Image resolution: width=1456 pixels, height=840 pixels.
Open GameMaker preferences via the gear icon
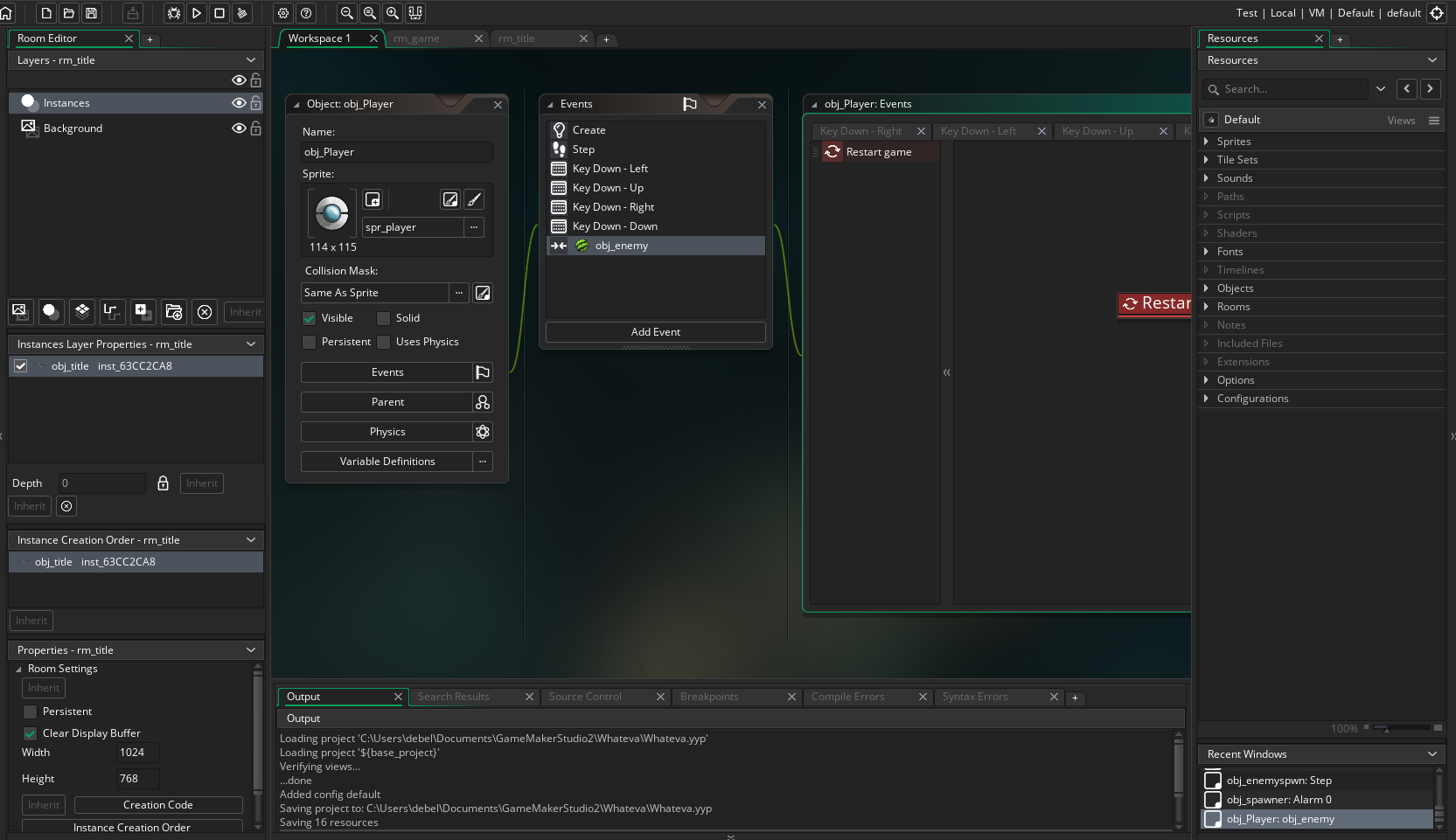tap(283, 13)
